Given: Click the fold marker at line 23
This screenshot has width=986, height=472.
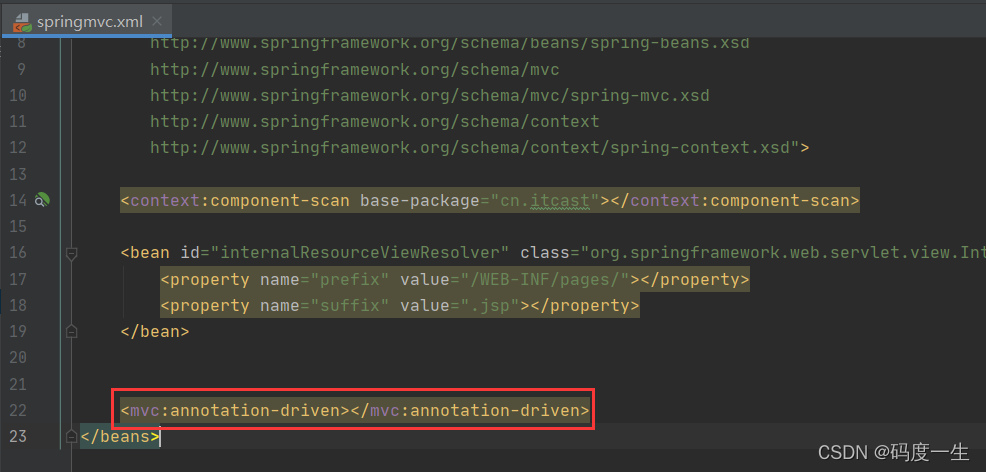Looking at the screenshot, I should 71,436.
